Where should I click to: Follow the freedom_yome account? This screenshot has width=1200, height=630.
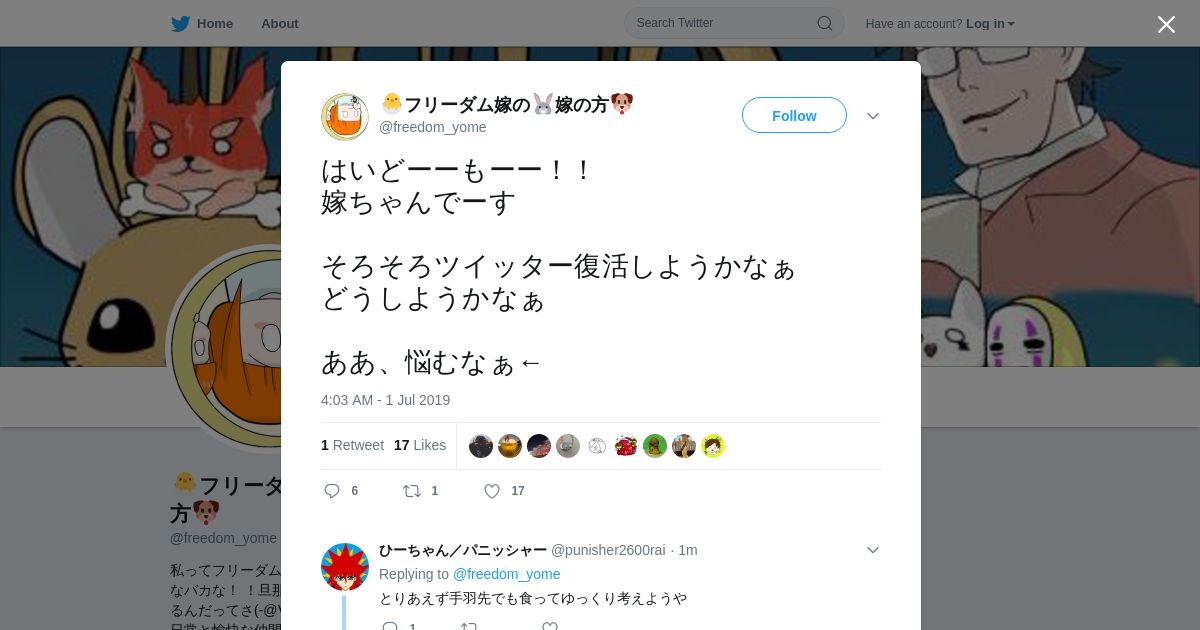click(794, 115)
